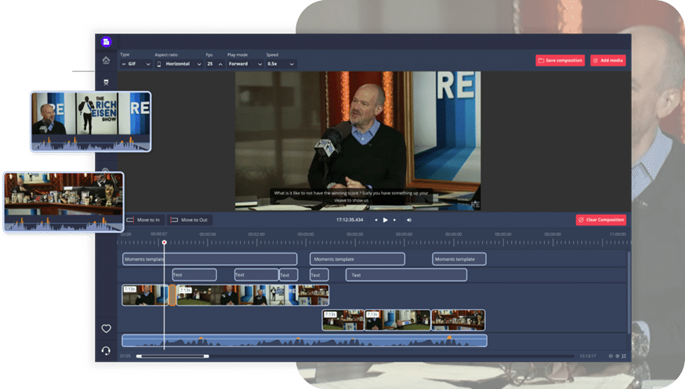Viewport: 685px width, 389px height.
Task: Click the Move to Out marker icon
Action: tap(174, 220)
